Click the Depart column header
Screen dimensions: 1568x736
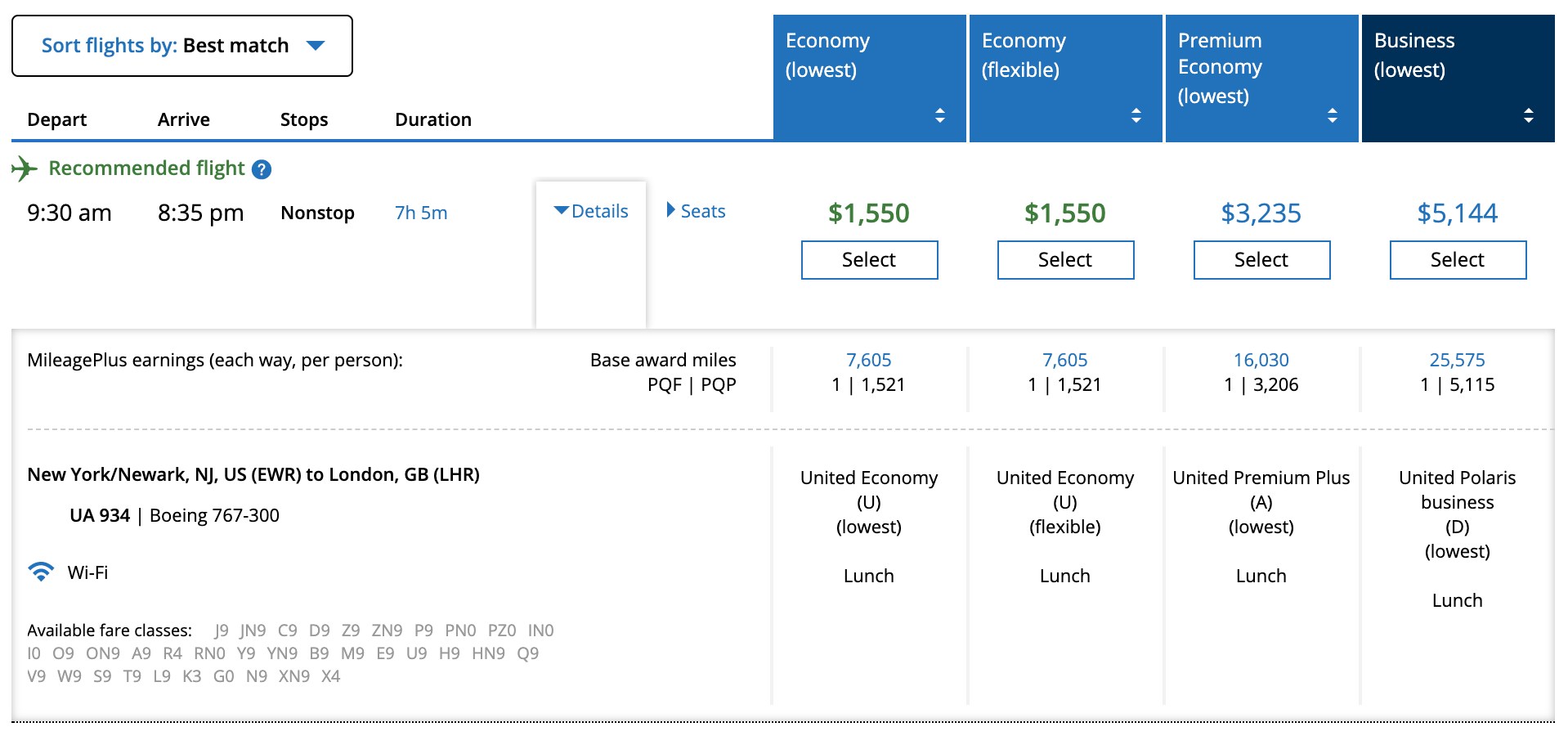[56, 119]
